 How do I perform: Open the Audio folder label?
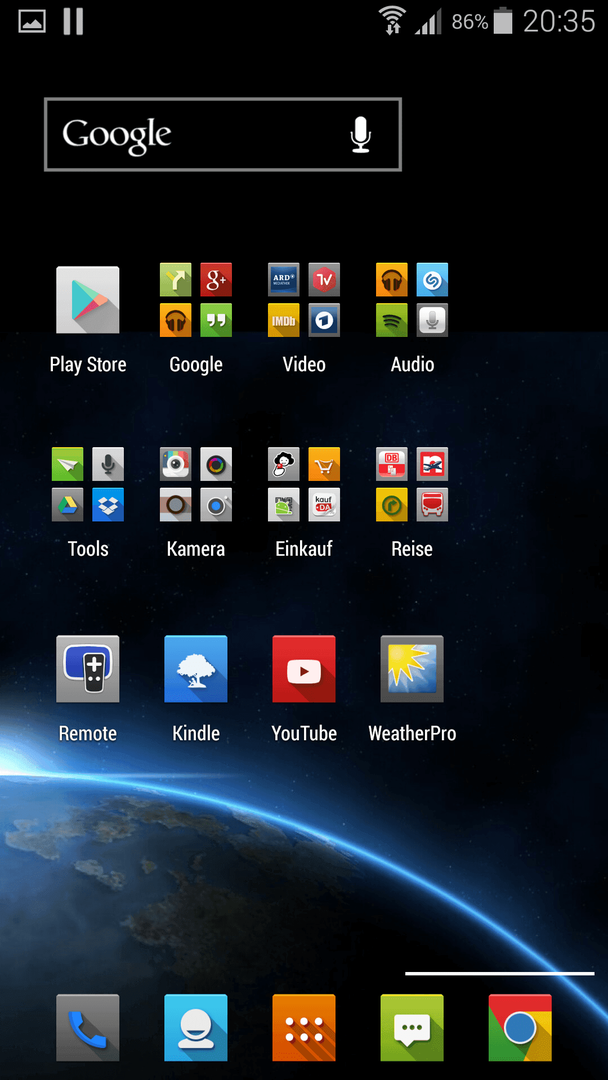coord(412,364)
